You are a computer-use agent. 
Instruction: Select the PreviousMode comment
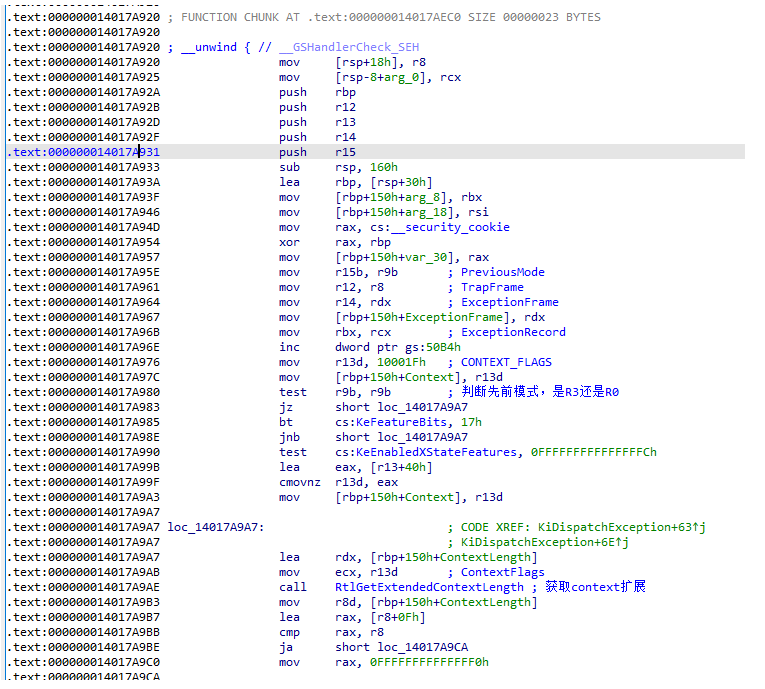(503, 272)
